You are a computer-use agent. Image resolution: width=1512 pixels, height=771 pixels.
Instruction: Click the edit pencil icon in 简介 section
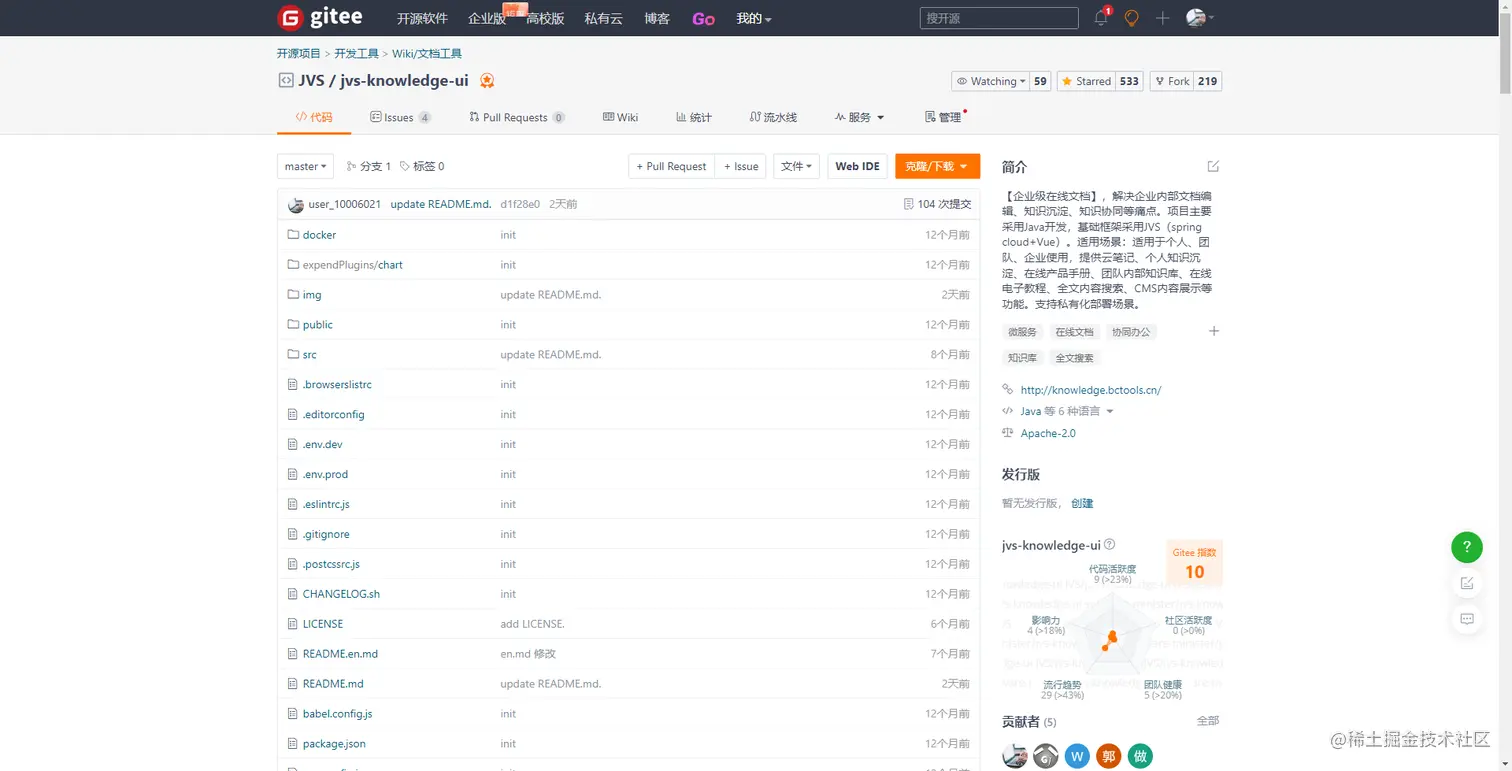1213,166
